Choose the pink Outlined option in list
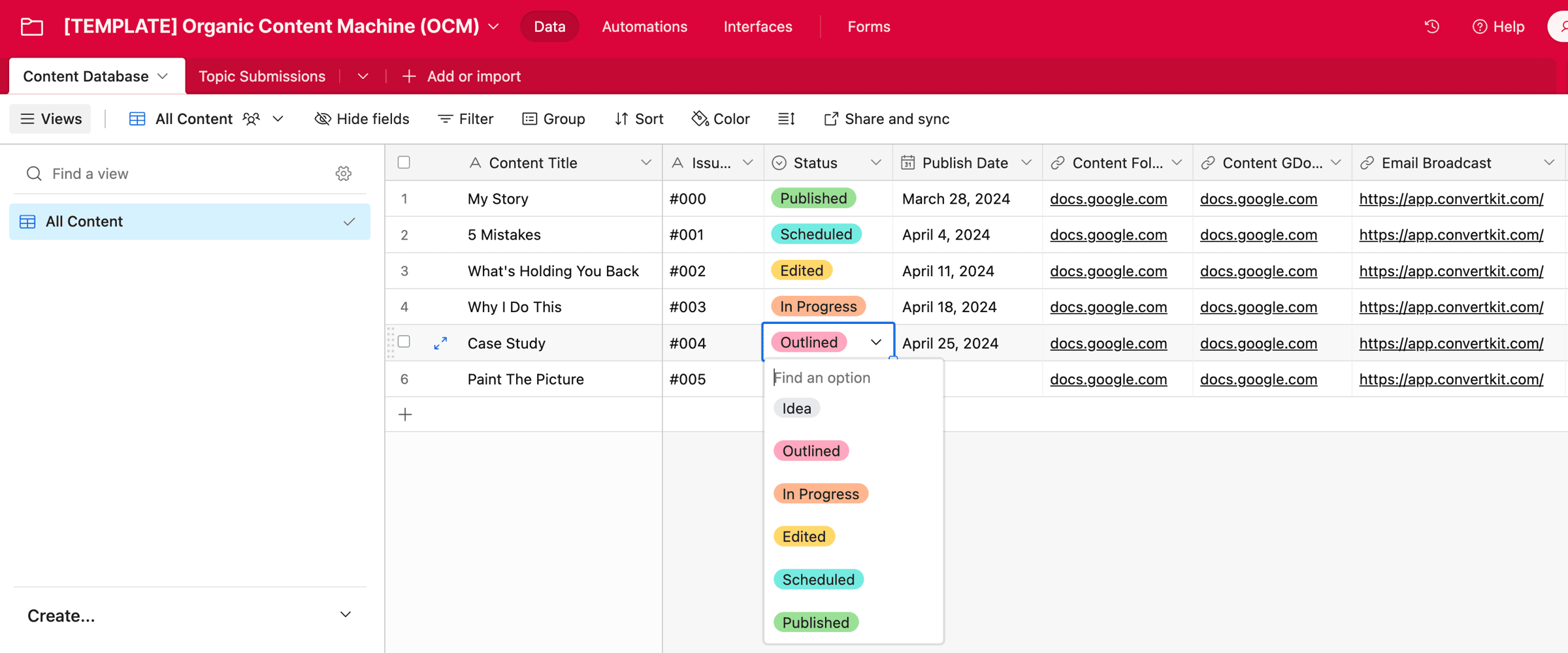 (x=811, y=451)
